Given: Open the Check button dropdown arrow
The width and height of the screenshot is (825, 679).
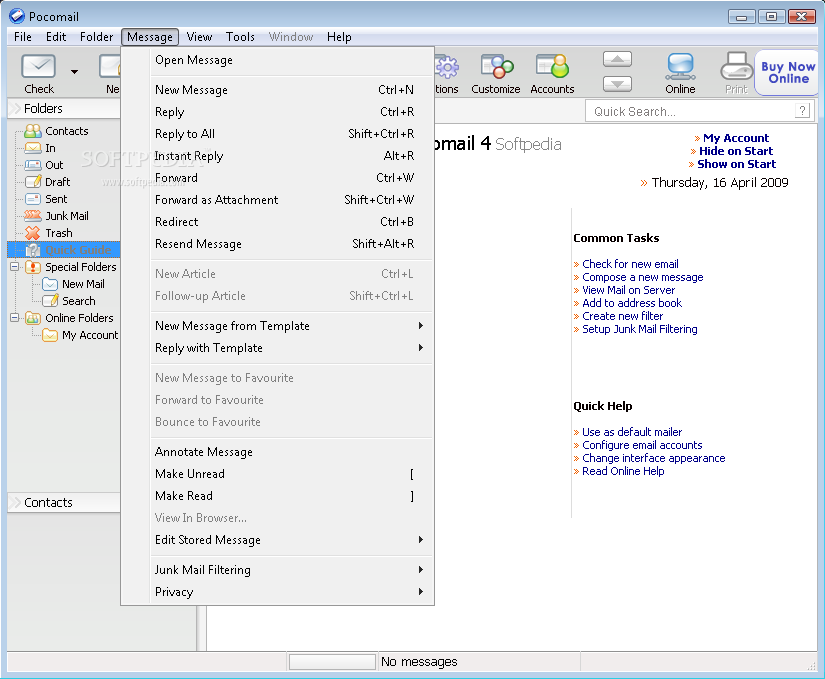Looking at the screenshot, I should pos(74,72).
